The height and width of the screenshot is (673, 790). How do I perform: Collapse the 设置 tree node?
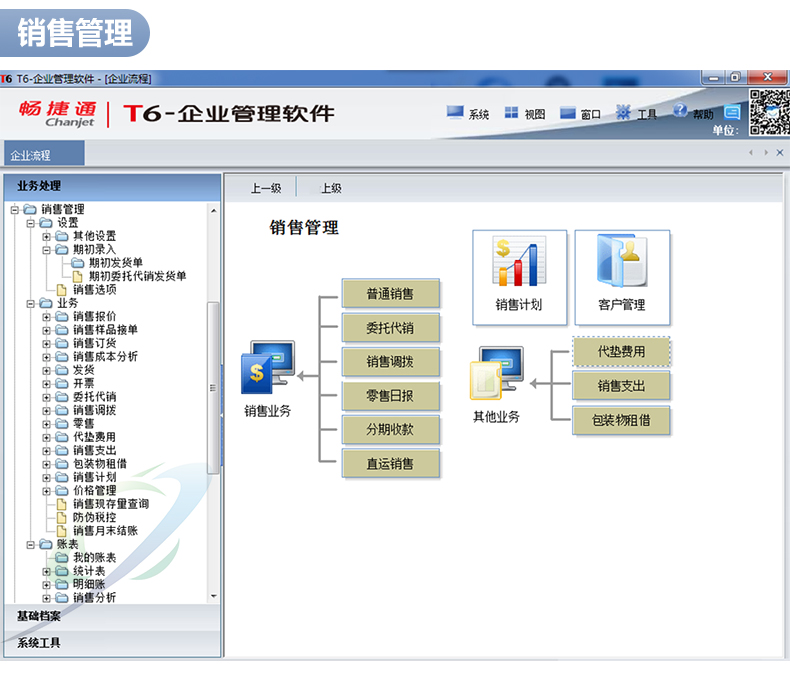point(31,223)
